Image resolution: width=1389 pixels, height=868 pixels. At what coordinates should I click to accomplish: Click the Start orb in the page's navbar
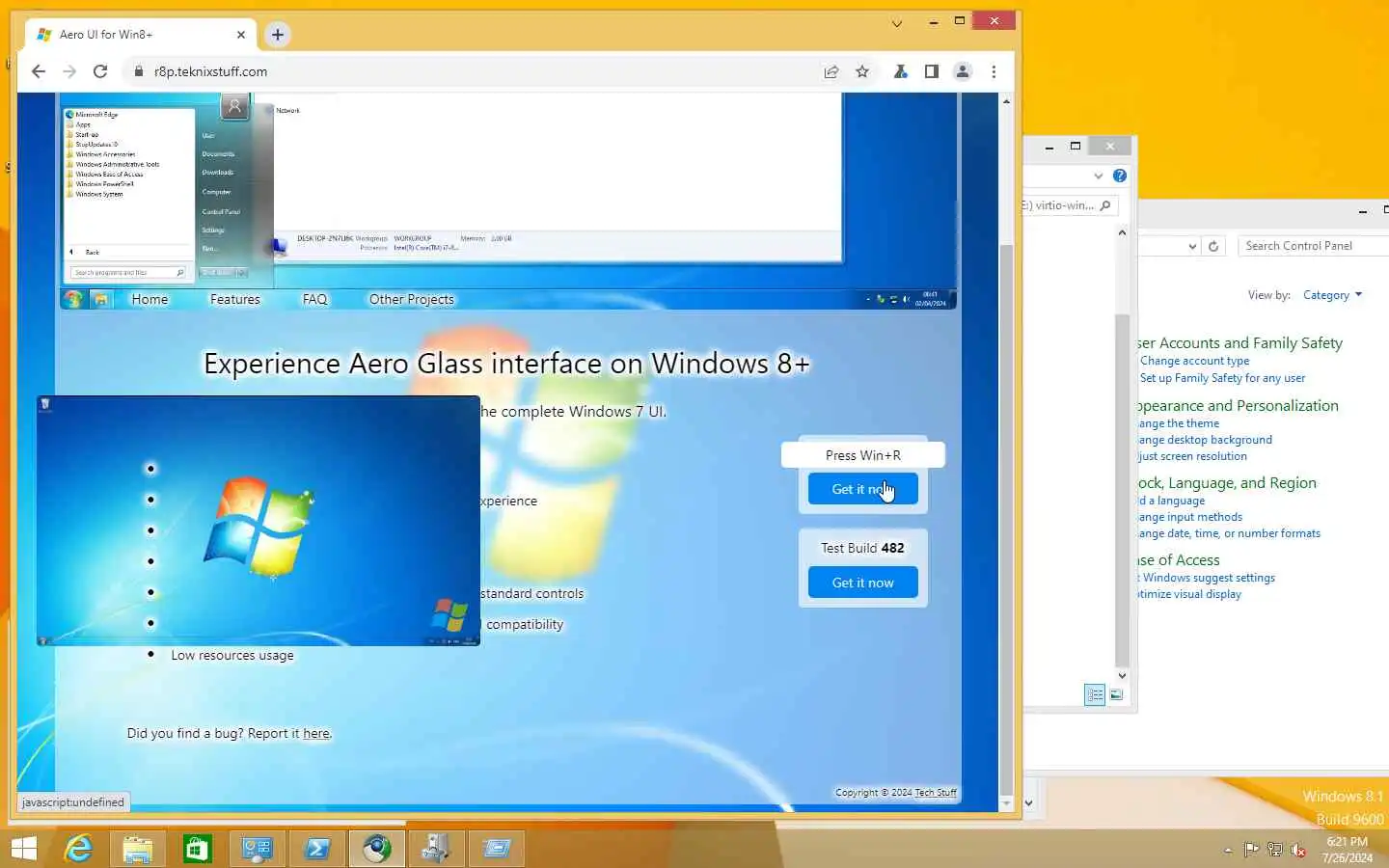[73, 300]
